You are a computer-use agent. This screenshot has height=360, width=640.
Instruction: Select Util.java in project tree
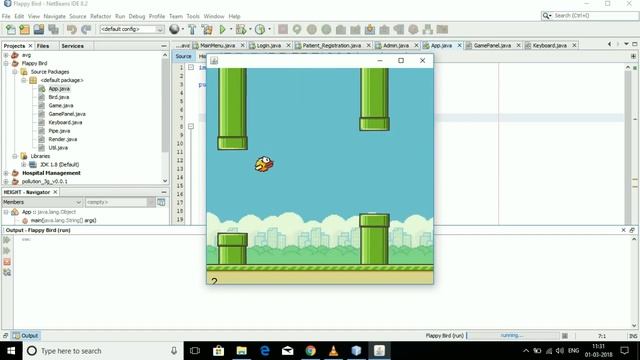click(x=58, y=148)
